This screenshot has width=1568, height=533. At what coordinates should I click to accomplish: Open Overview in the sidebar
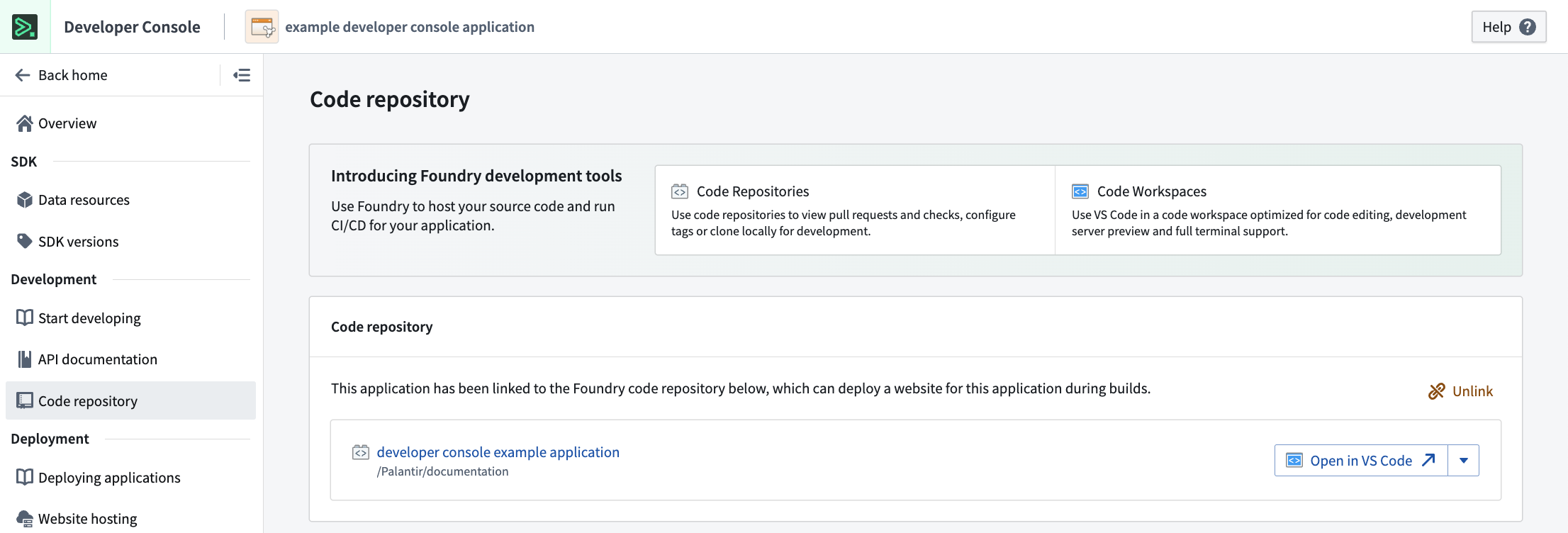[130, 123]
